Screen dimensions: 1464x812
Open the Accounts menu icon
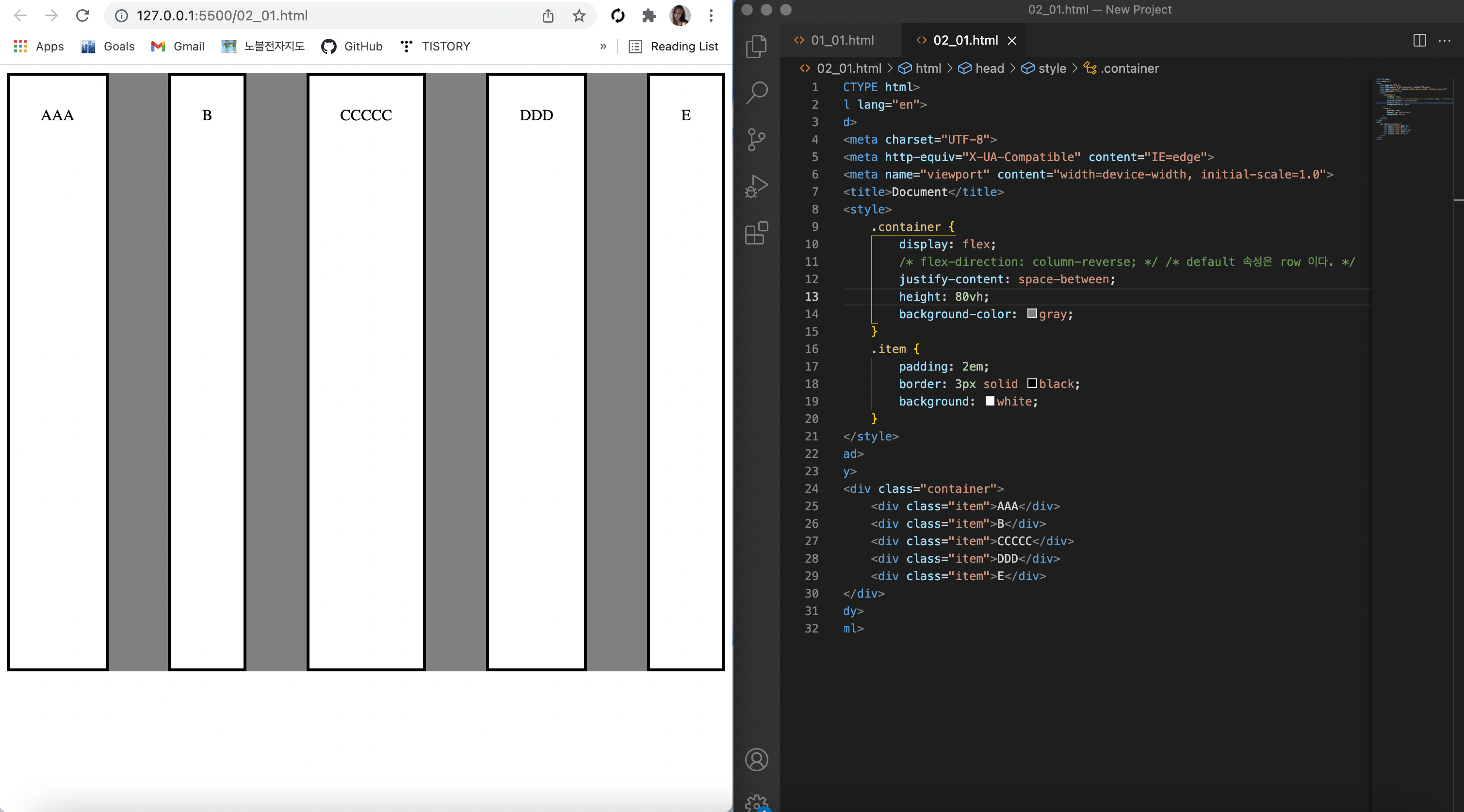756,760
